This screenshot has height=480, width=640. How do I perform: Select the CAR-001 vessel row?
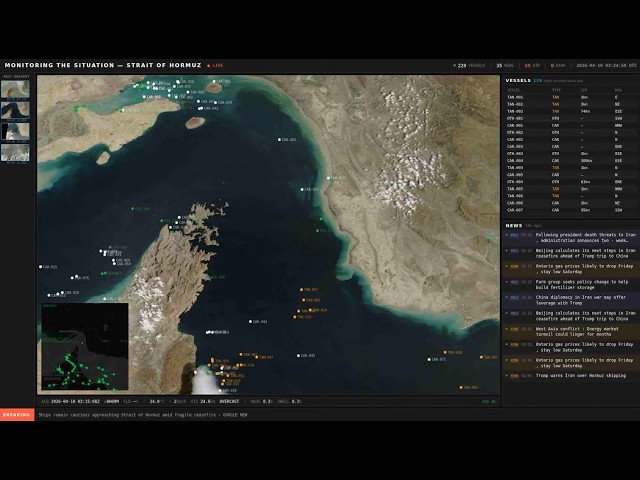[571, 126]
